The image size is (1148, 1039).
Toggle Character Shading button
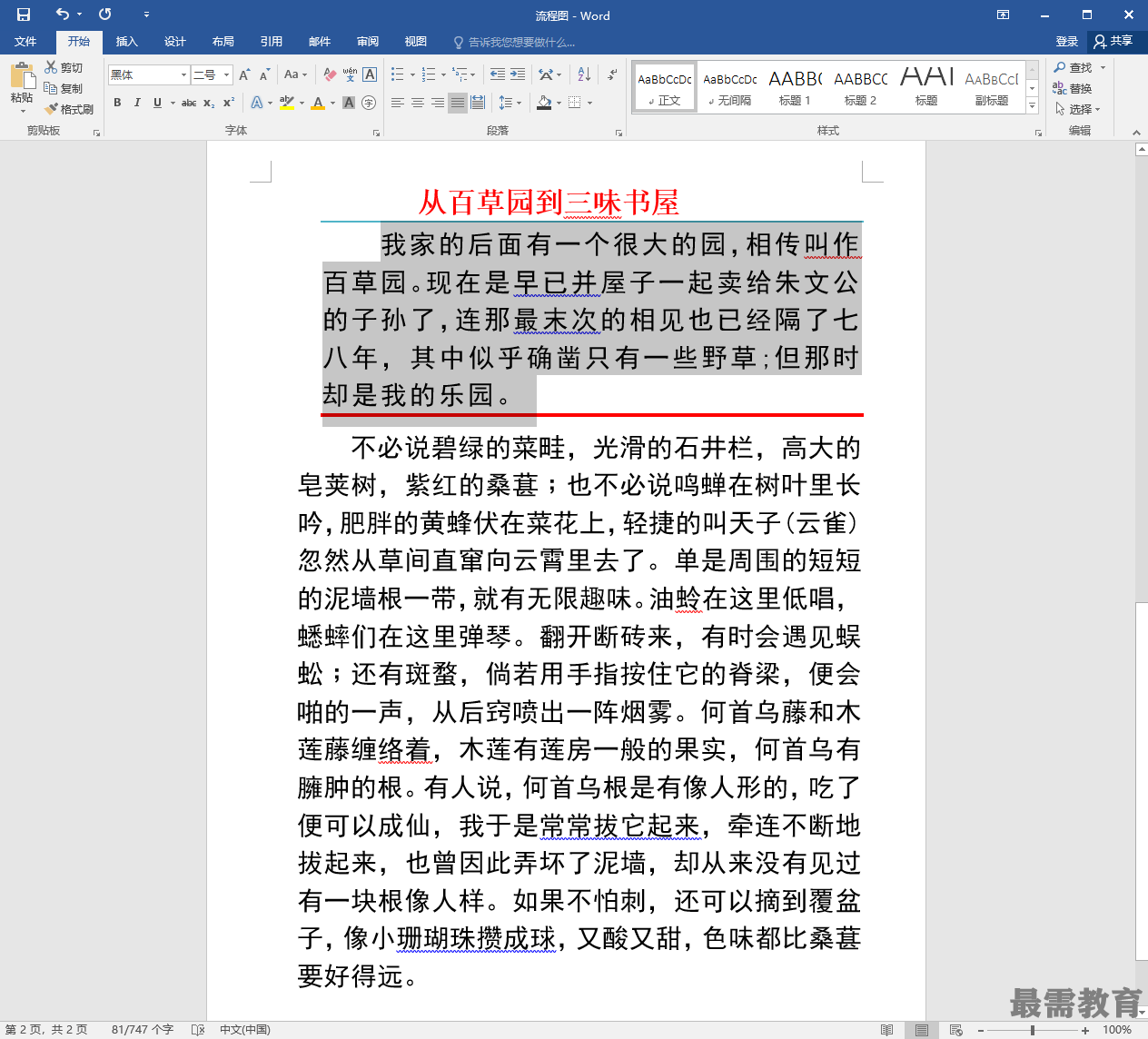pyautogui.click(x=349, y=103)
